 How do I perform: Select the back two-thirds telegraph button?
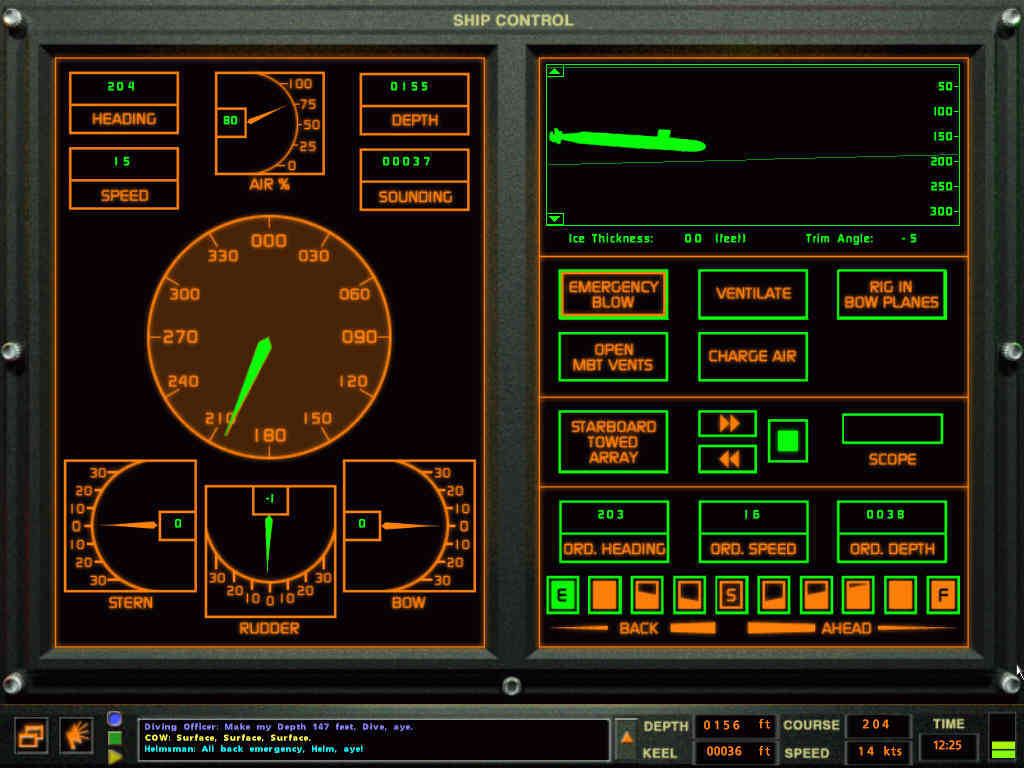click(x=647, y=595)
